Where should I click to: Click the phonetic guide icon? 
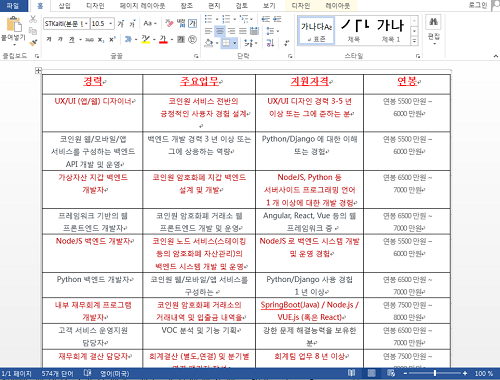[181, 23]
